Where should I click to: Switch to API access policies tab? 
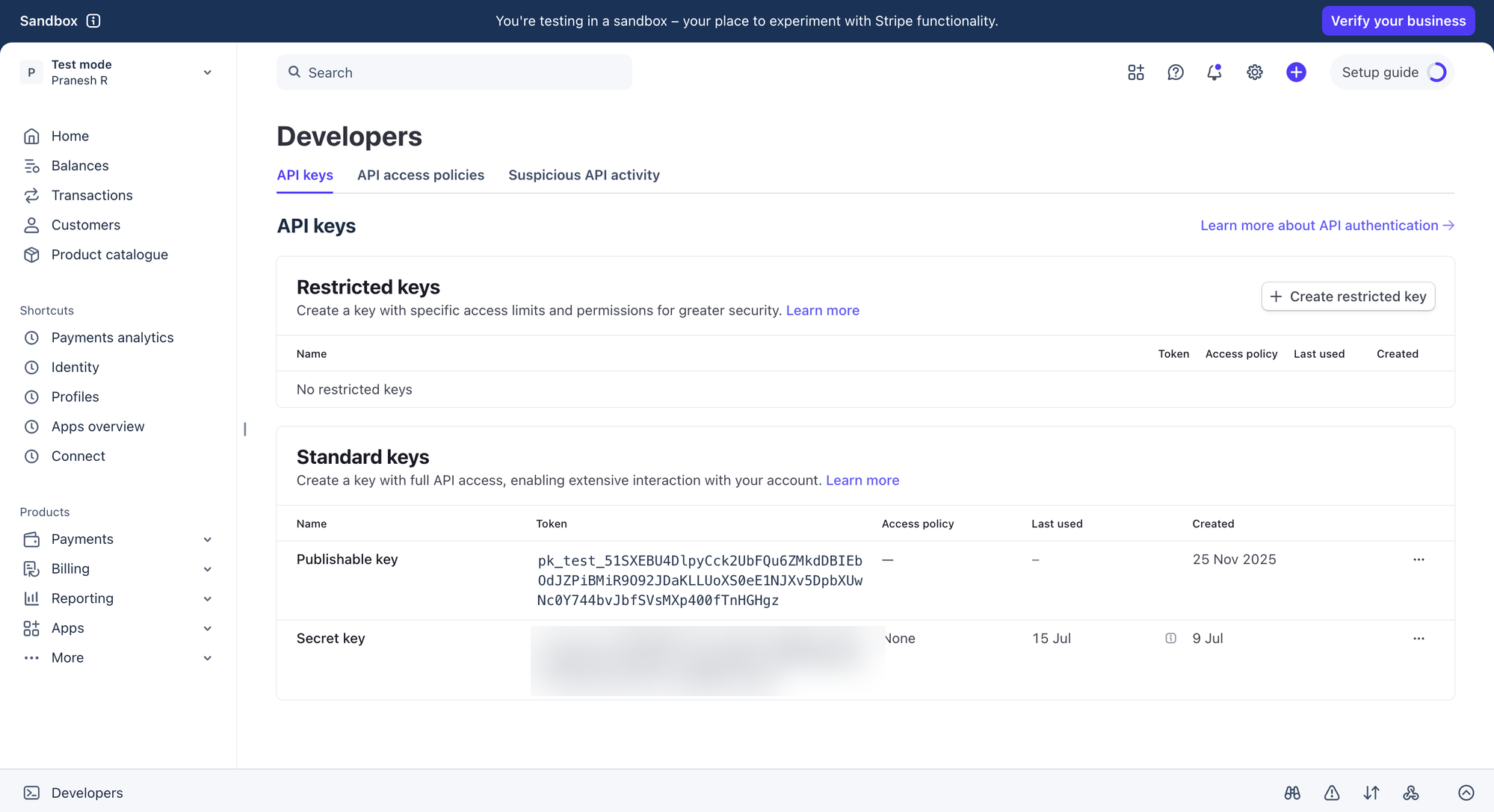421,175
